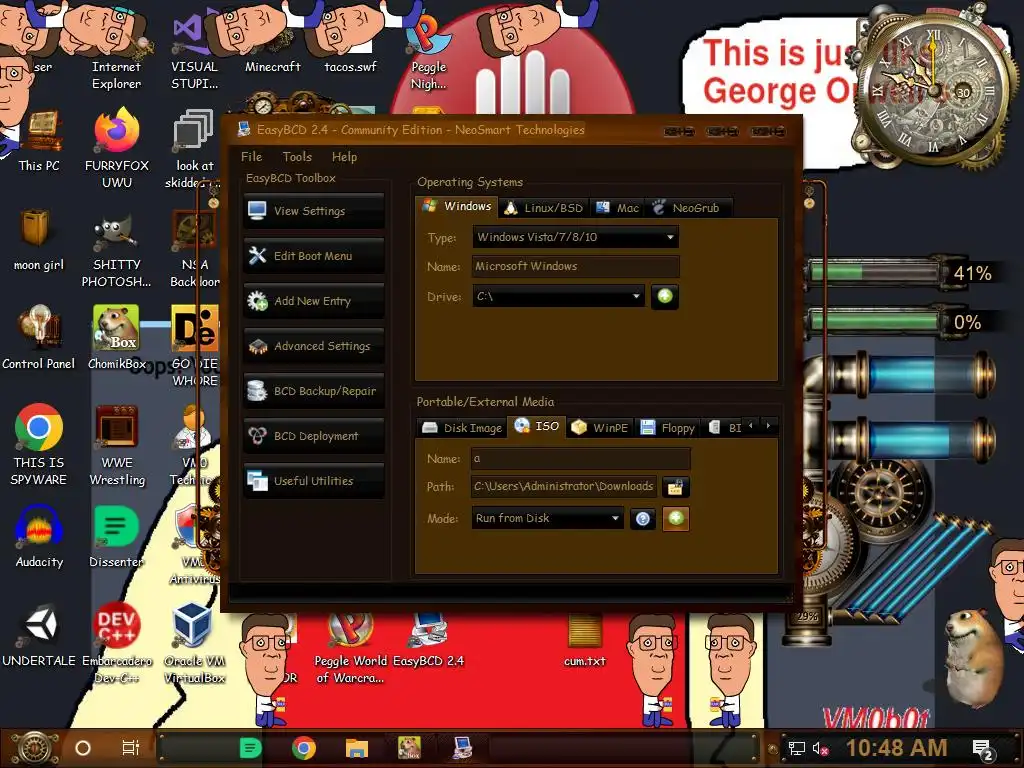Viewport: 1024px width, 768px height.
Task: Select the Disk Image media tab
Action: pyautogui.click(x=462, y=428)
